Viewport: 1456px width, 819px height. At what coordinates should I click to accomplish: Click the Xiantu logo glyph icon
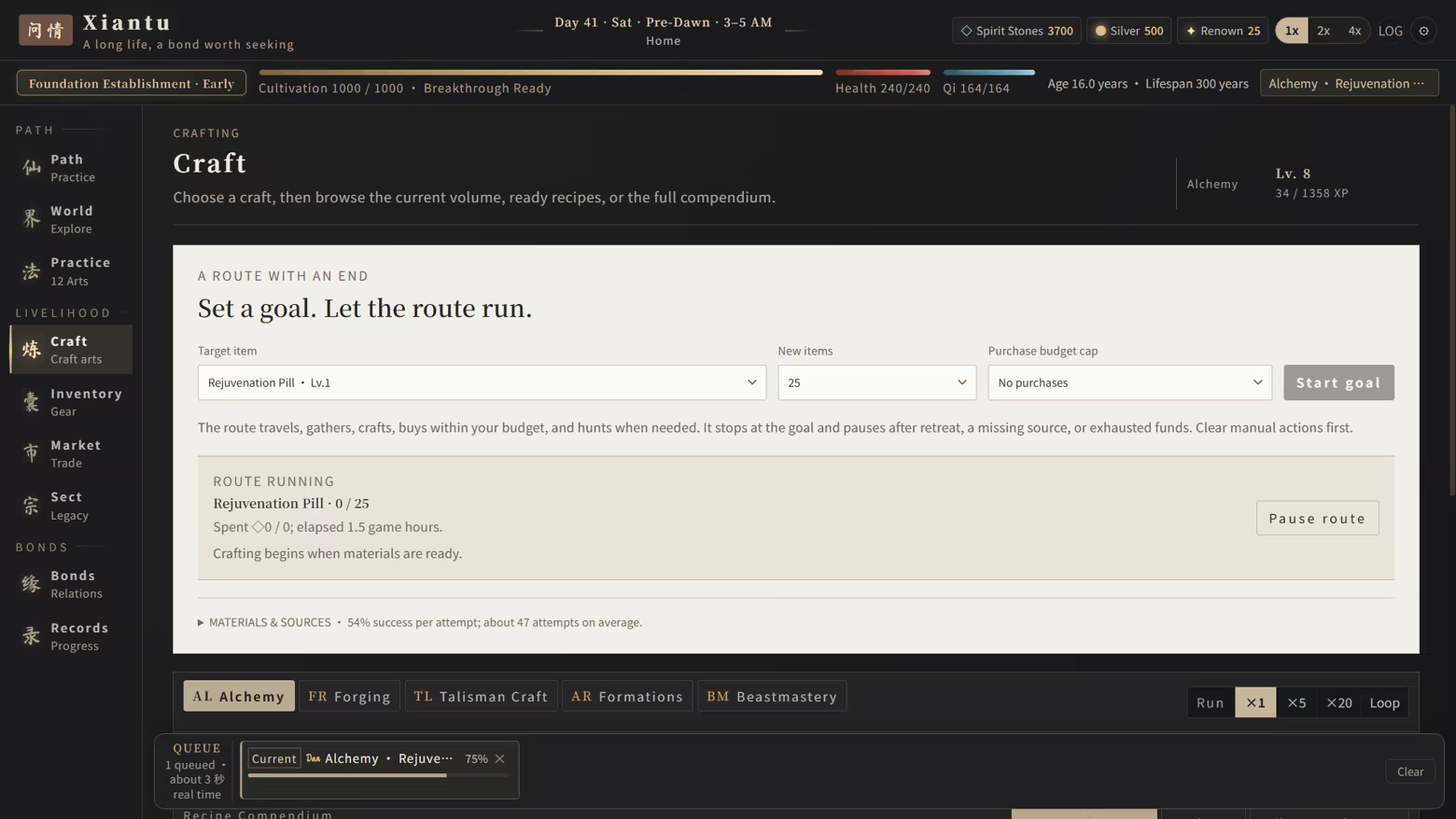46,31
